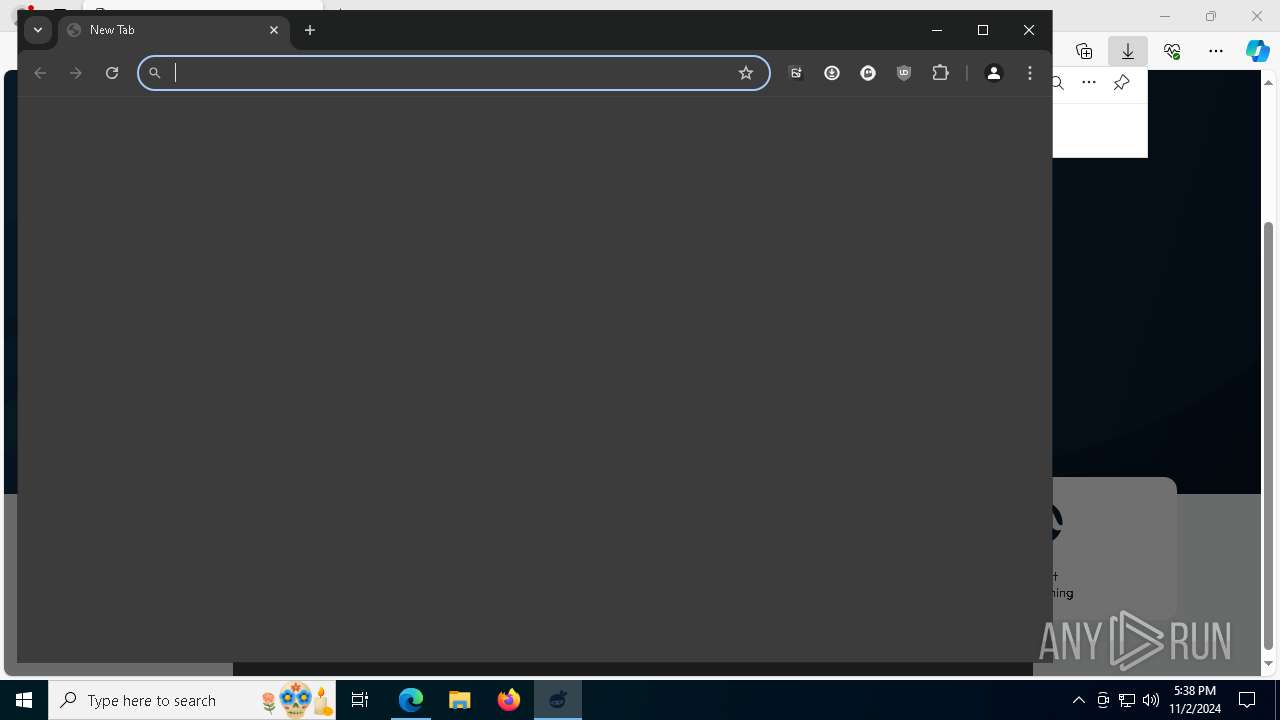Viewport: 1280px width, 720px height.
Task: Open File Explorer from taskbar
Action: pos(460,700)
